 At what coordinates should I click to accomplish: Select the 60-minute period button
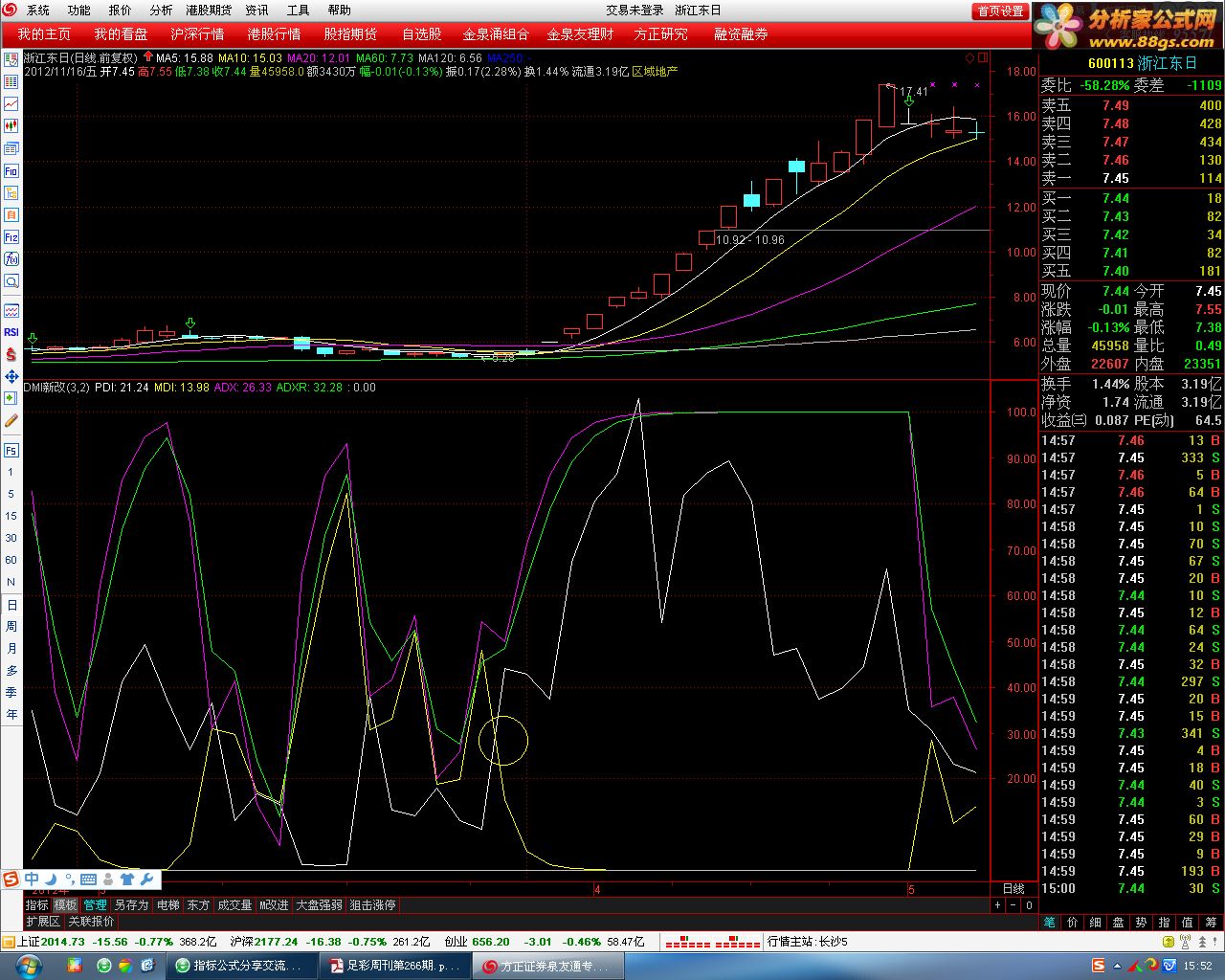tap(11, 560)
